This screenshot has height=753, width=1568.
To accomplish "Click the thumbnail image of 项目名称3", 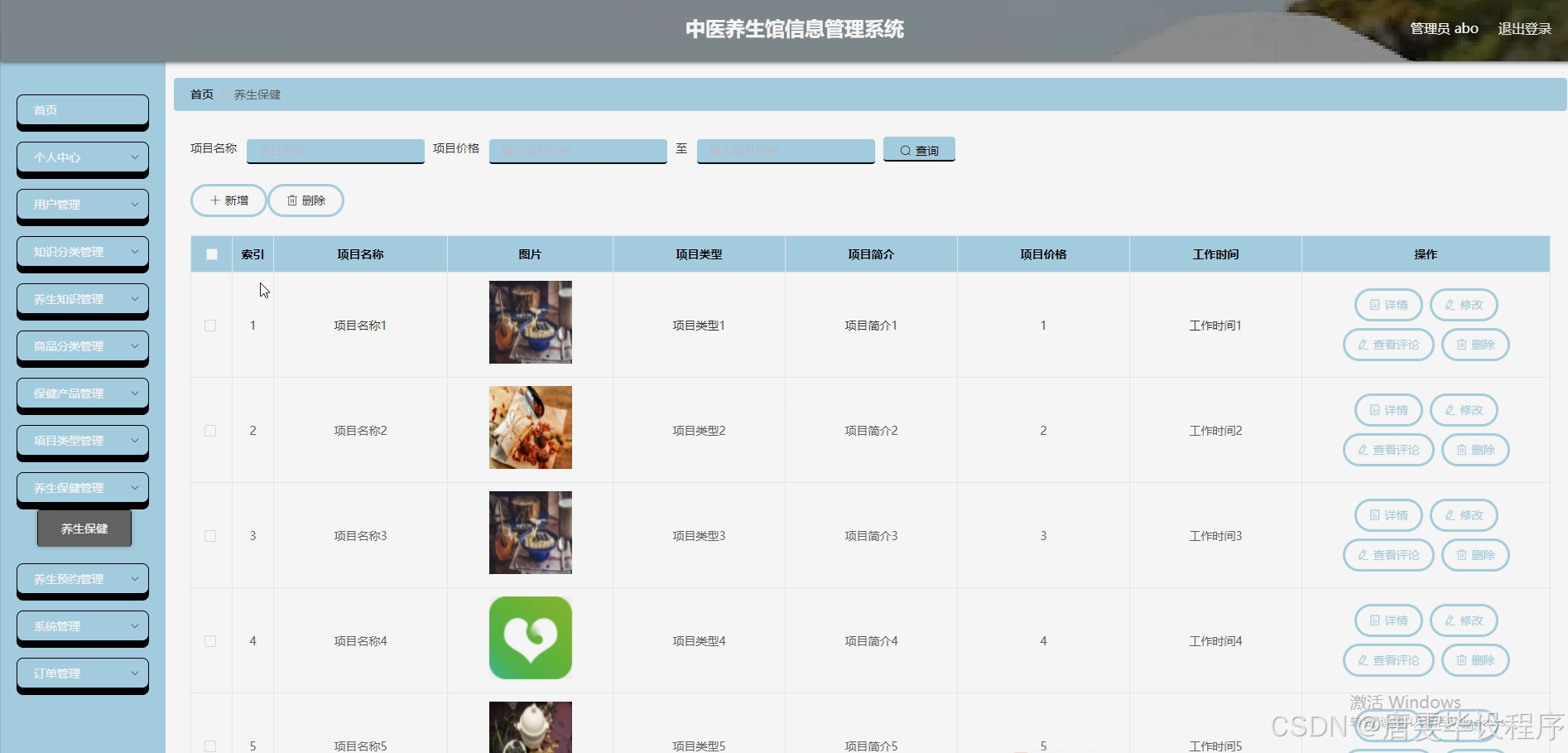I will coord(531,533).
